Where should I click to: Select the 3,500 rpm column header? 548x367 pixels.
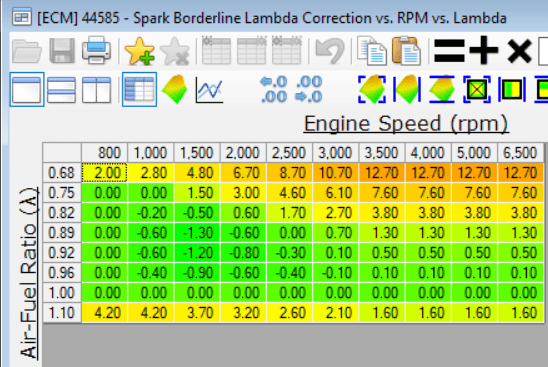point(382,152)
